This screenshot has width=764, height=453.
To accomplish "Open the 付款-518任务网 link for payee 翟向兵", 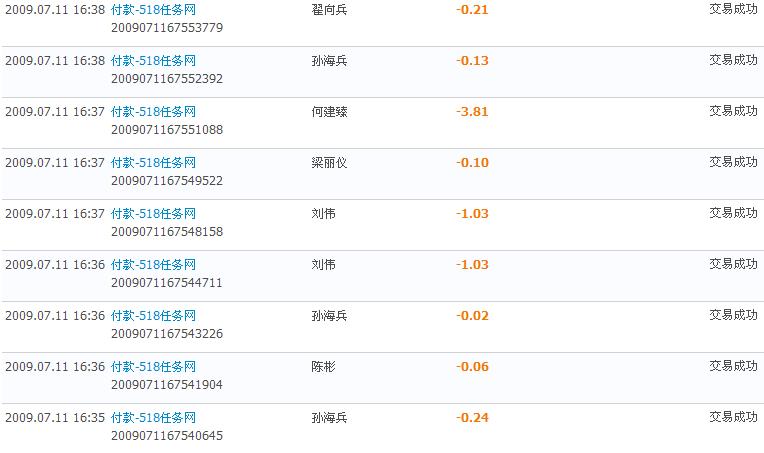I will [x=153, y=10].
